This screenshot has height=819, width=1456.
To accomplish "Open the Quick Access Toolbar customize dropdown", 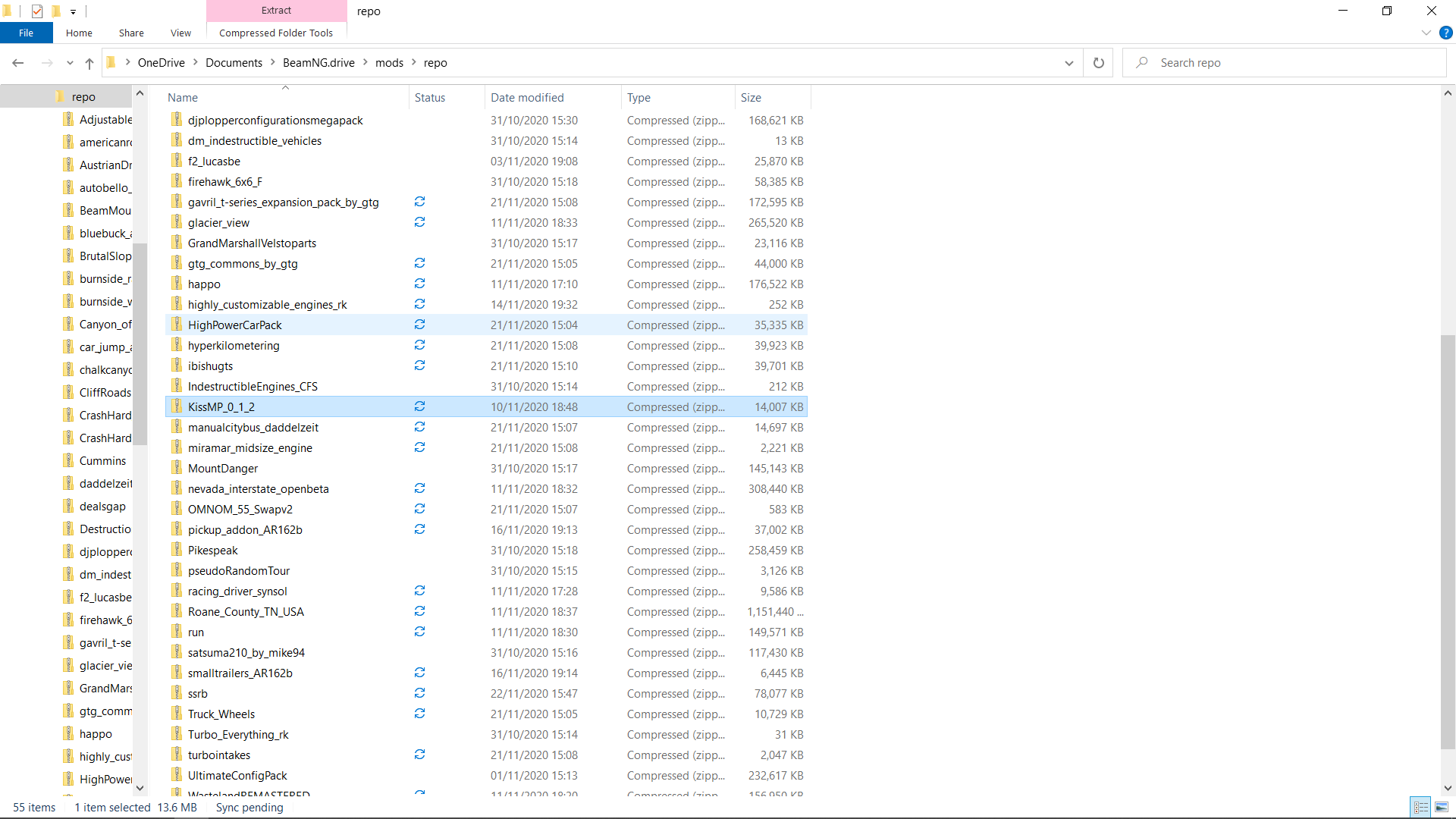I will click(x=73, y=11).
